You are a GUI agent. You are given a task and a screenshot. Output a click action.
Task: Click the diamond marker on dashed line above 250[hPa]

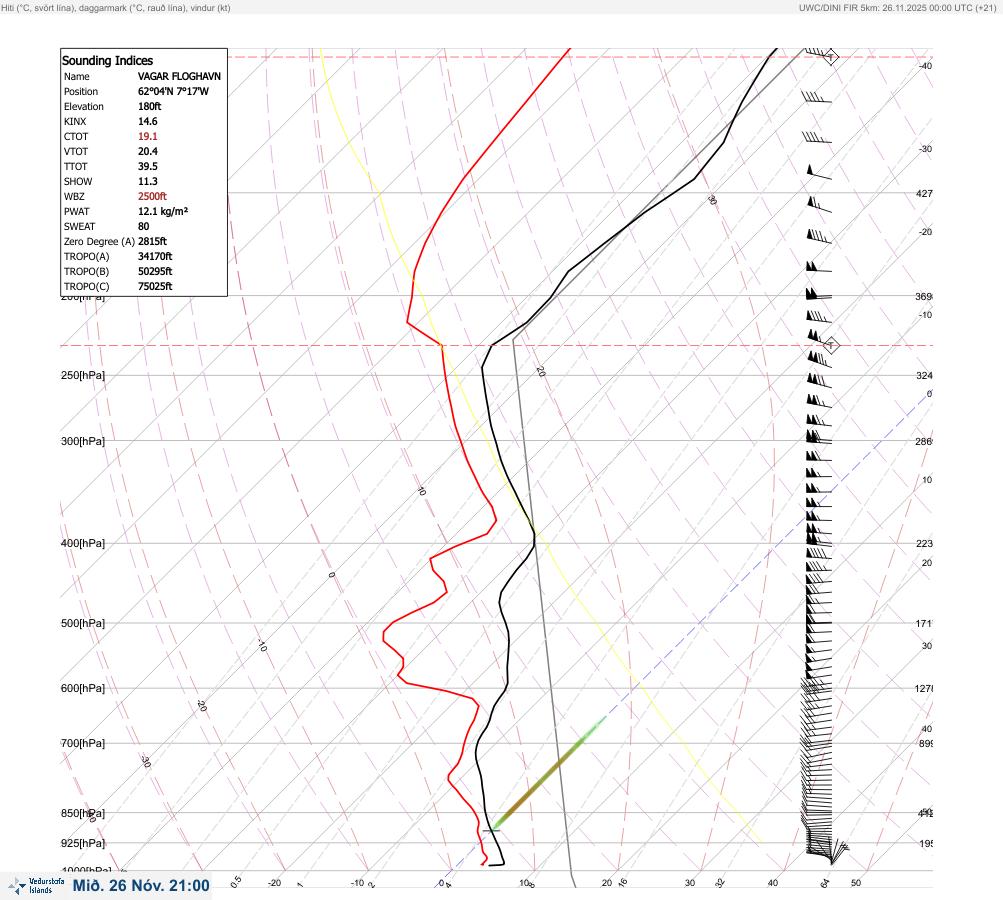point(830,345)
